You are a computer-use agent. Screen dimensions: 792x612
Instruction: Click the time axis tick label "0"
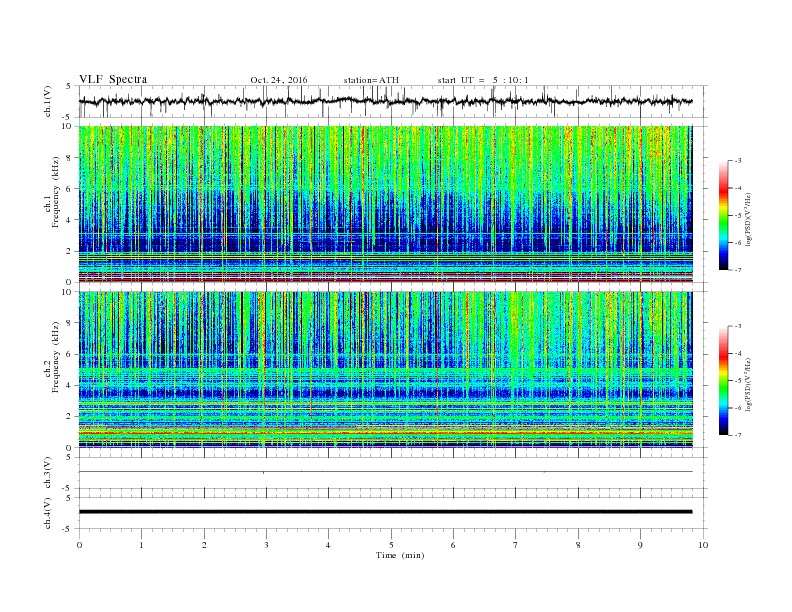[79, 545]
